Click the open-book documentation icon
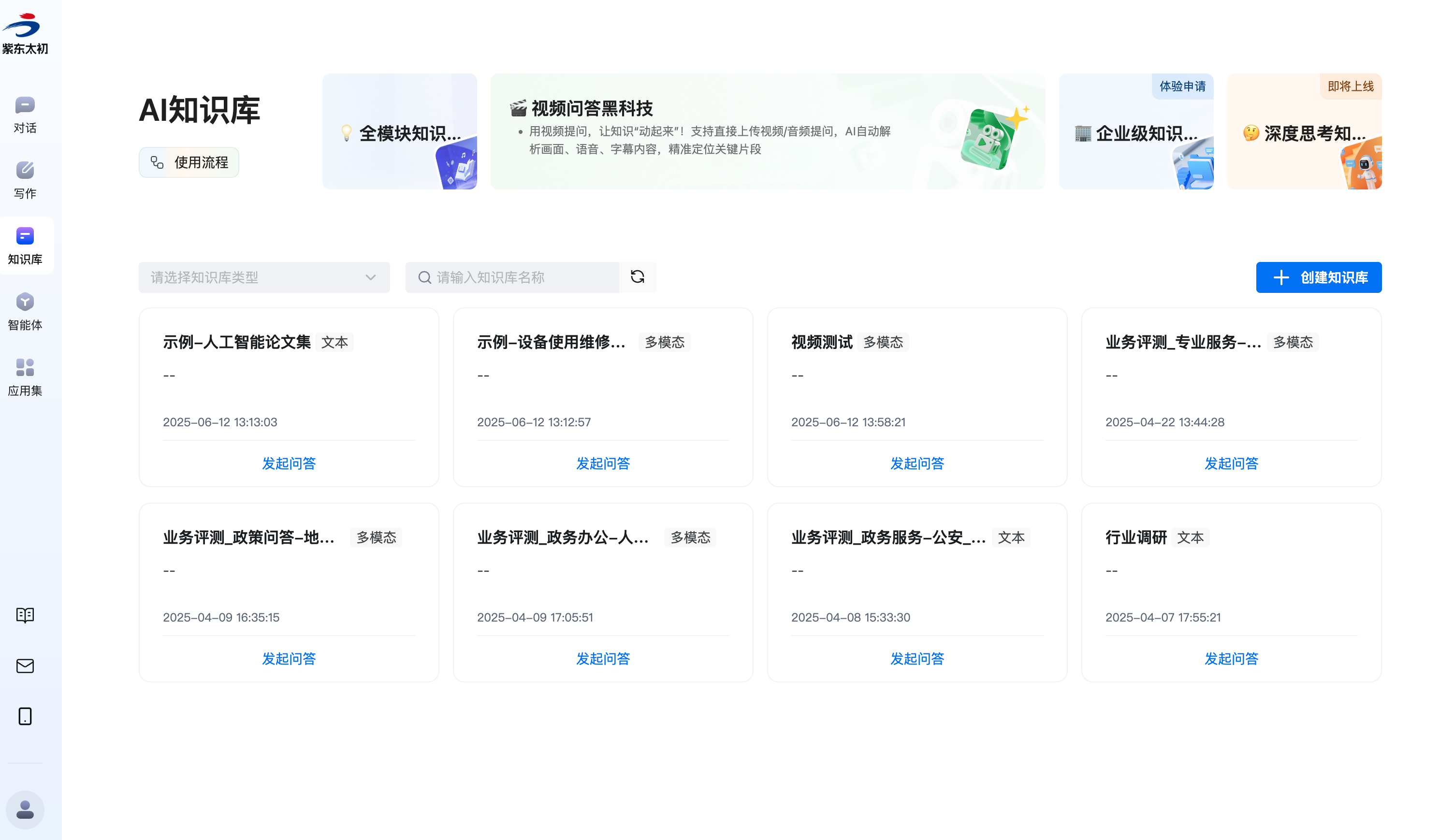 [x=25, y=616]
